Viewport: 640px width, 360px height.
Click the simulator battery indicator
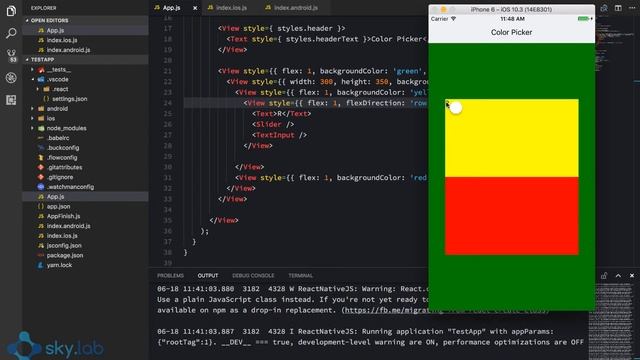tap(584, 19)
